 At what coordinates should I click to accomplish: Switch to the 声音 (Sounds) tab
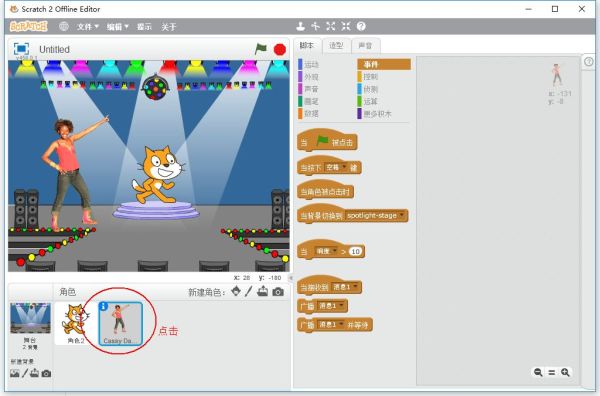(x=365, y=46)
